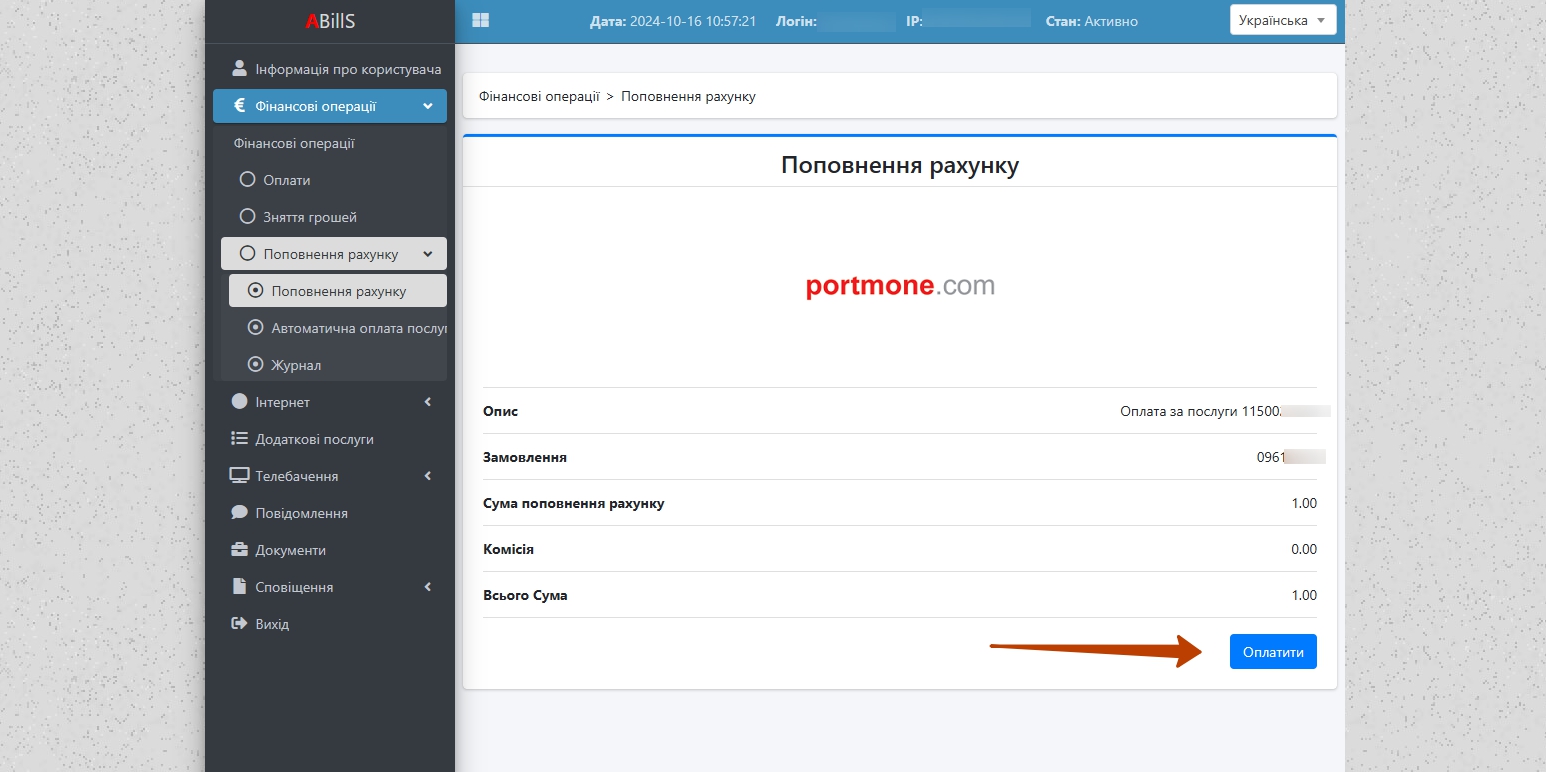
Task: Click the monitor icon beside Телебачення
Action: pos(239,475)
